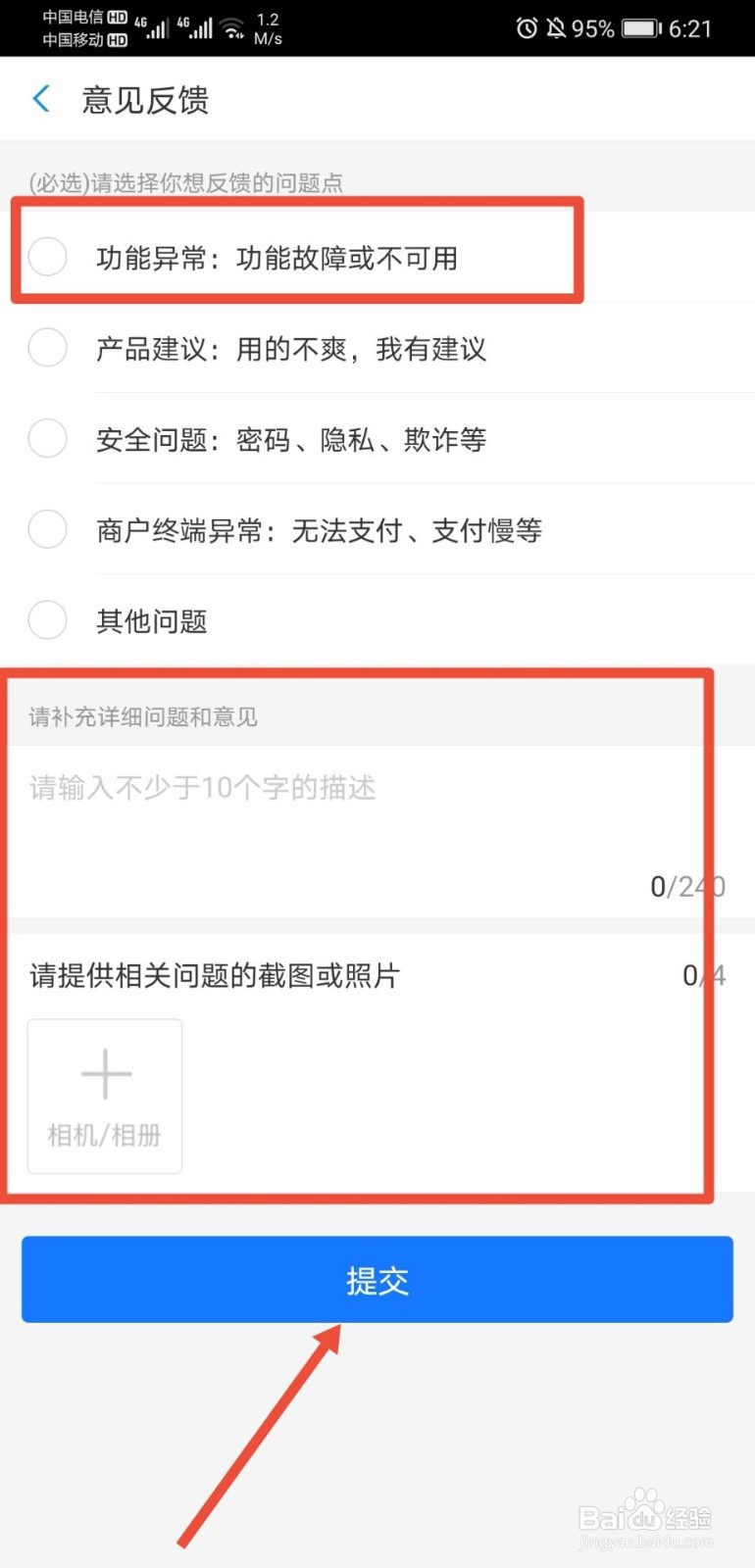
Task: Tap the 功能异常：功能故障或不可用 option text
Action: [277, 259]
